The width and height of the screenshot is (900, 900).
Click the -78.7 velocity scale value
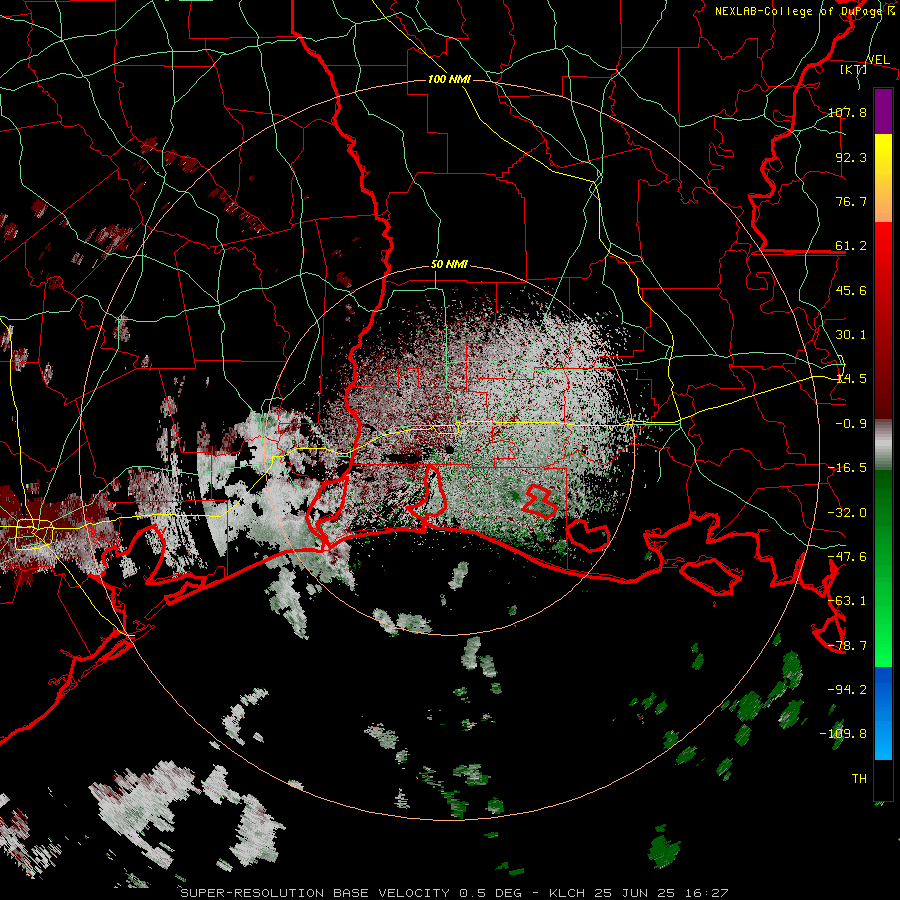[x=847, y=646]
